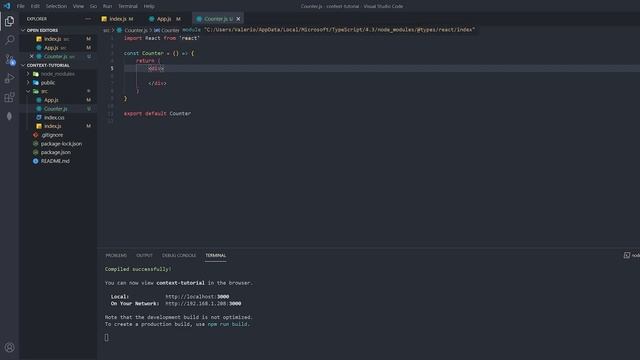The height and width of the screenshot is (360, 640).
Task: Switch to the Debug Console tab
Action: pos(179,256)
